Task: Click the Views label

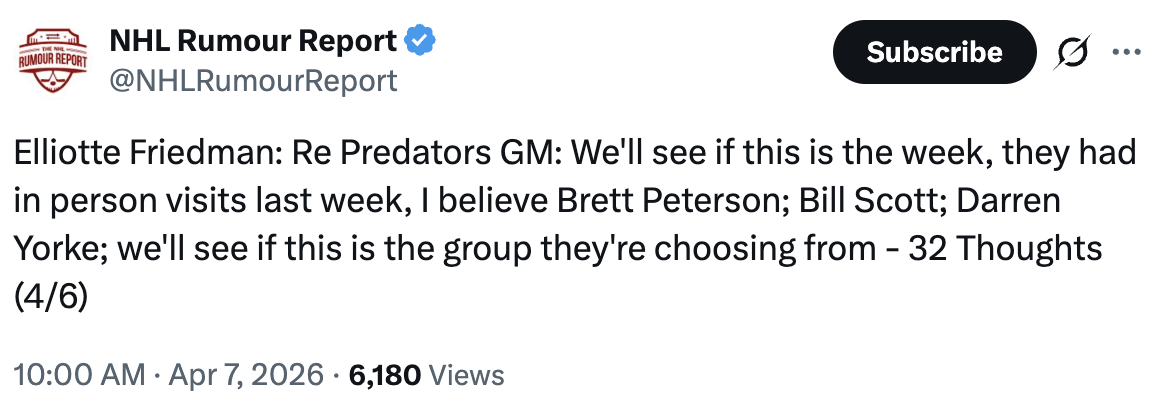Action: coord(466,376)
